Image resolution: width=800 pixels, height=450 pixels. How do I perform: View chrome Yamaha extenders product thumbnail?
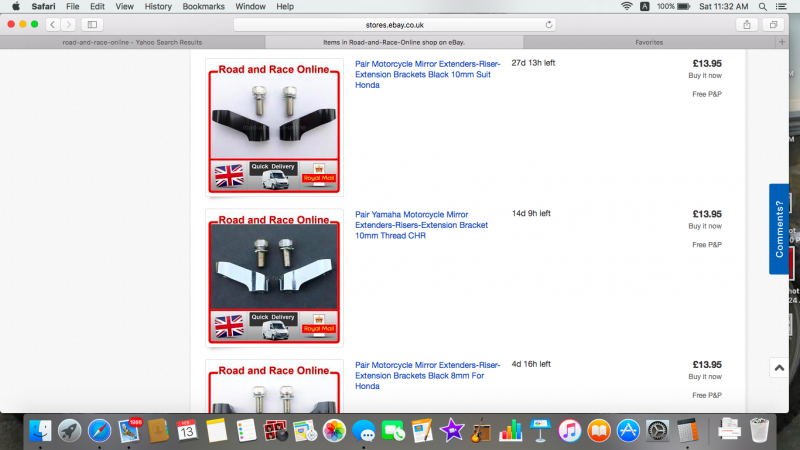(274, 278)
